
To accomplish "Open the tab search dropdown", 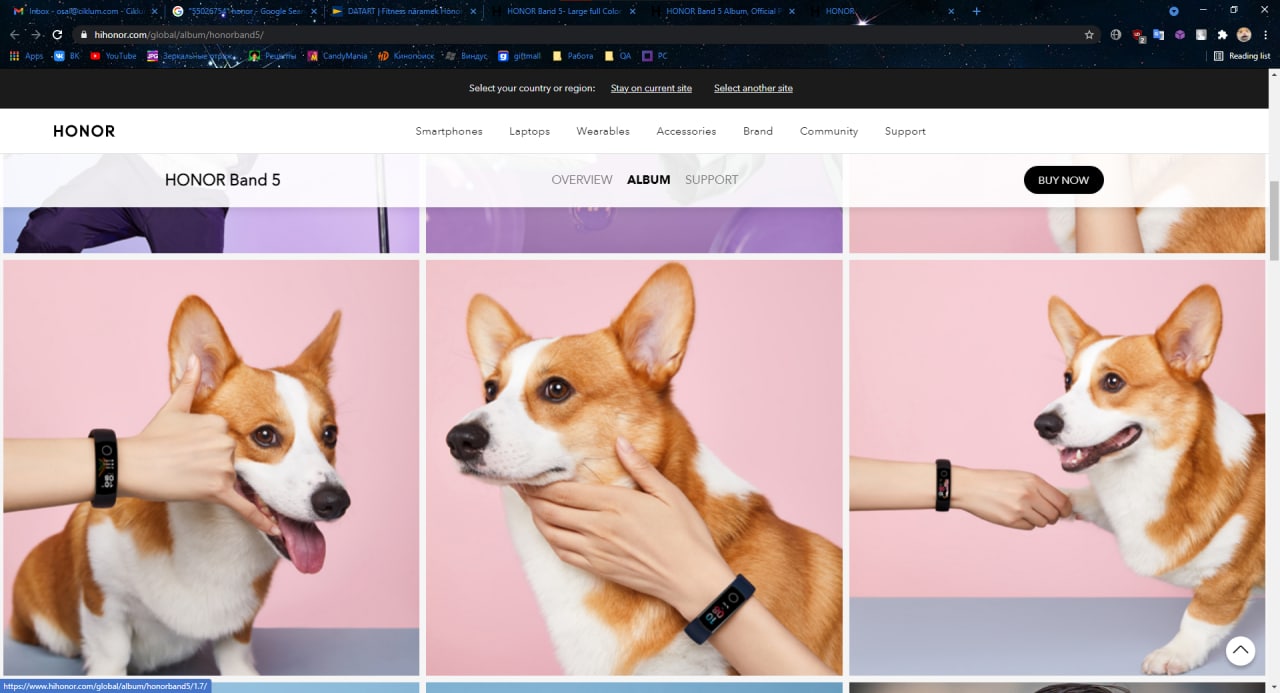I will (1174, 11).
